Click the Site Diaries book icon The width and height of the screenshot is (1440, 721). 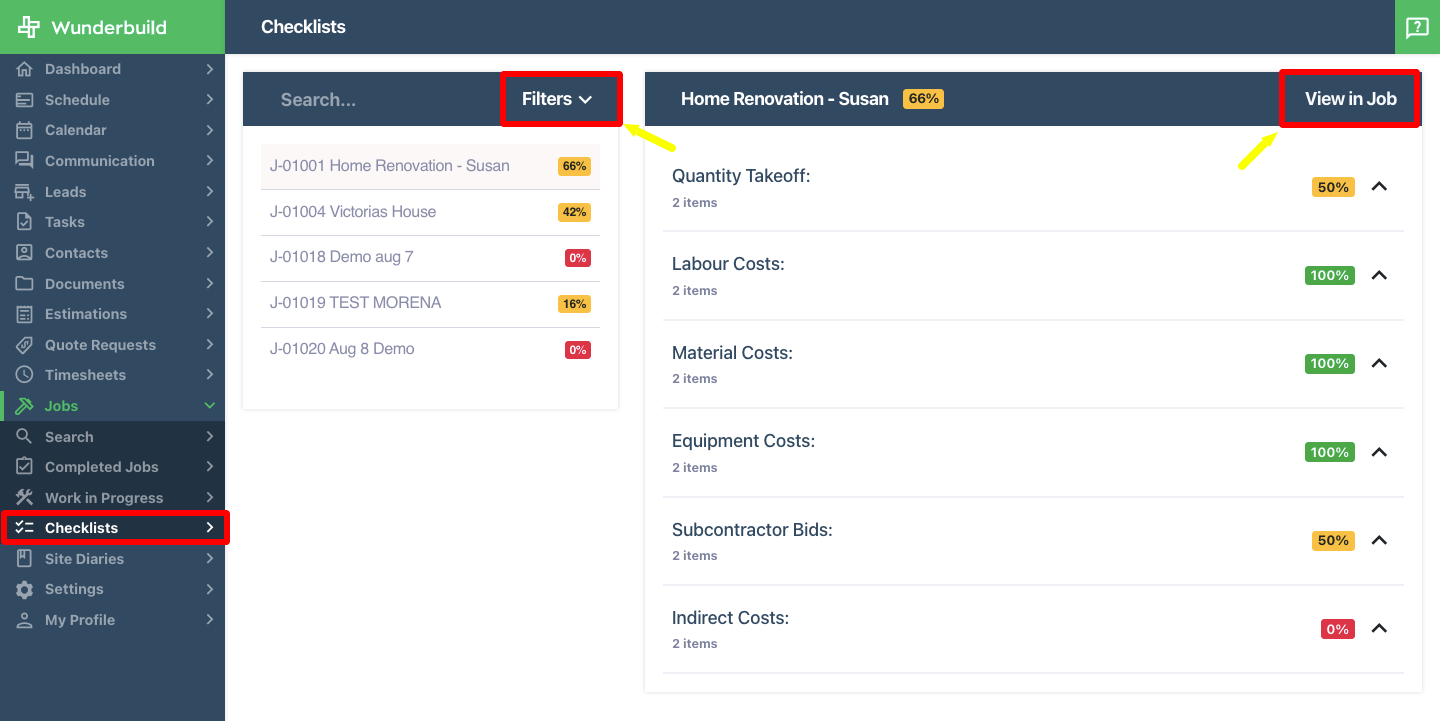click(25, 559)
